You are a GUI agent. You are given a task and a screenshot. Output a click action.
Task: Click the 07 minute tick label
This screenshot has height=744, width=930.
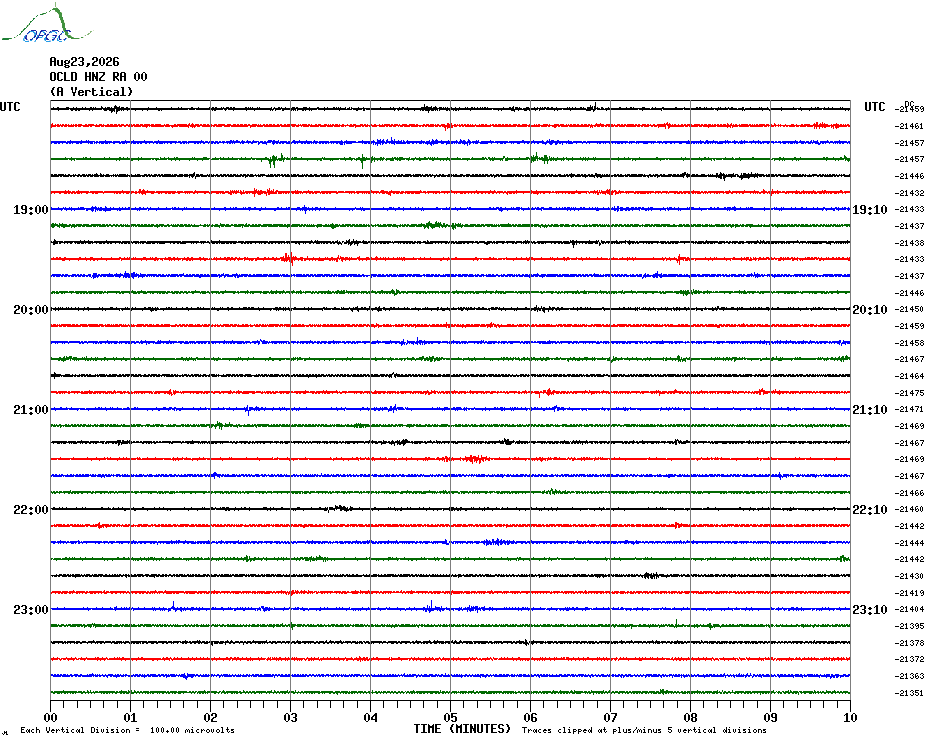(611, 717)
